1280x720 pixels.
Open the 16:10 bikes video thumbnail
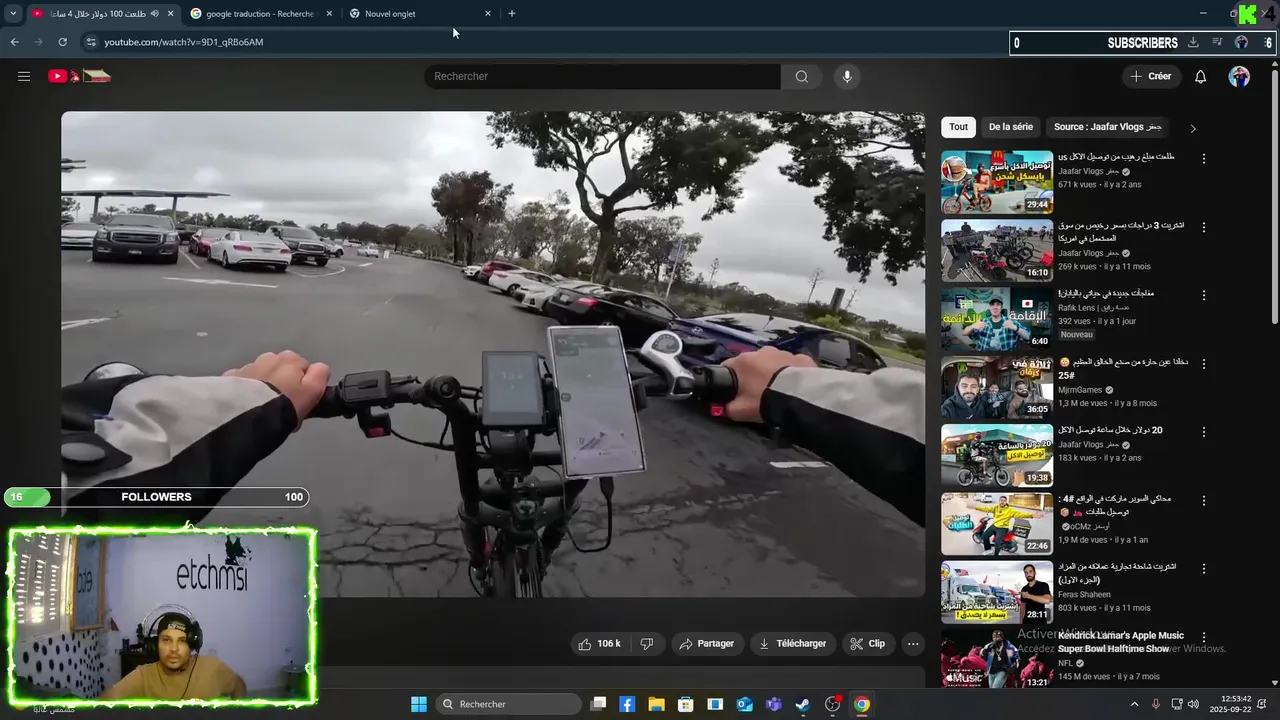coord(997,250)
